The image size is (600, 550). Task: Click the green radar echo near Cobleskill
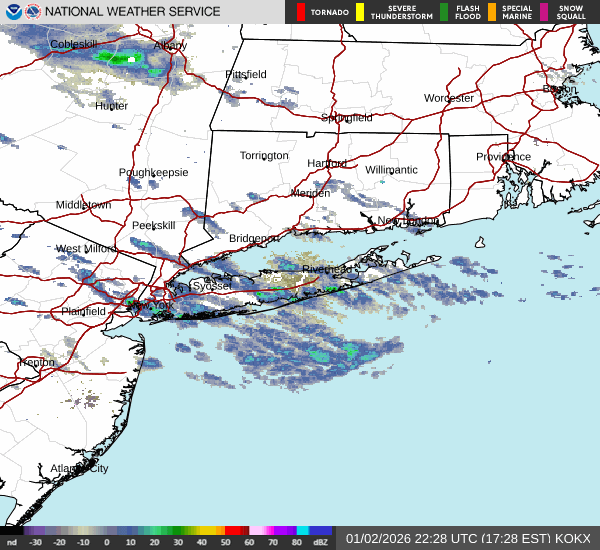tap(120, 58)
